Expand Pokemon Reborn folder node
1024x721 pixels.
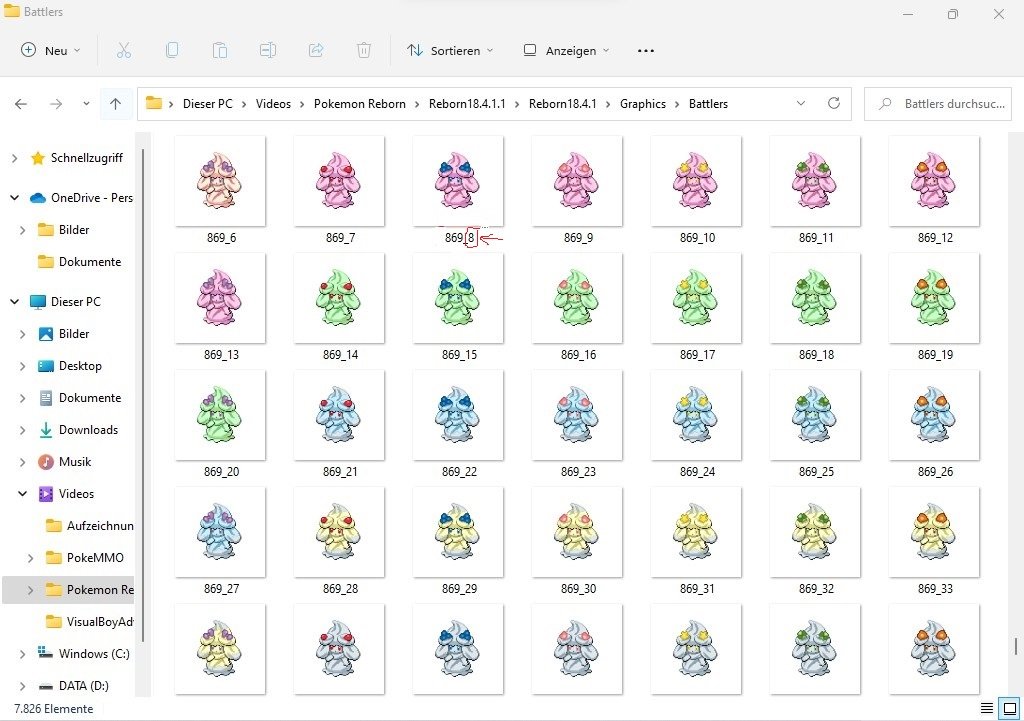(x=30, y=590)
